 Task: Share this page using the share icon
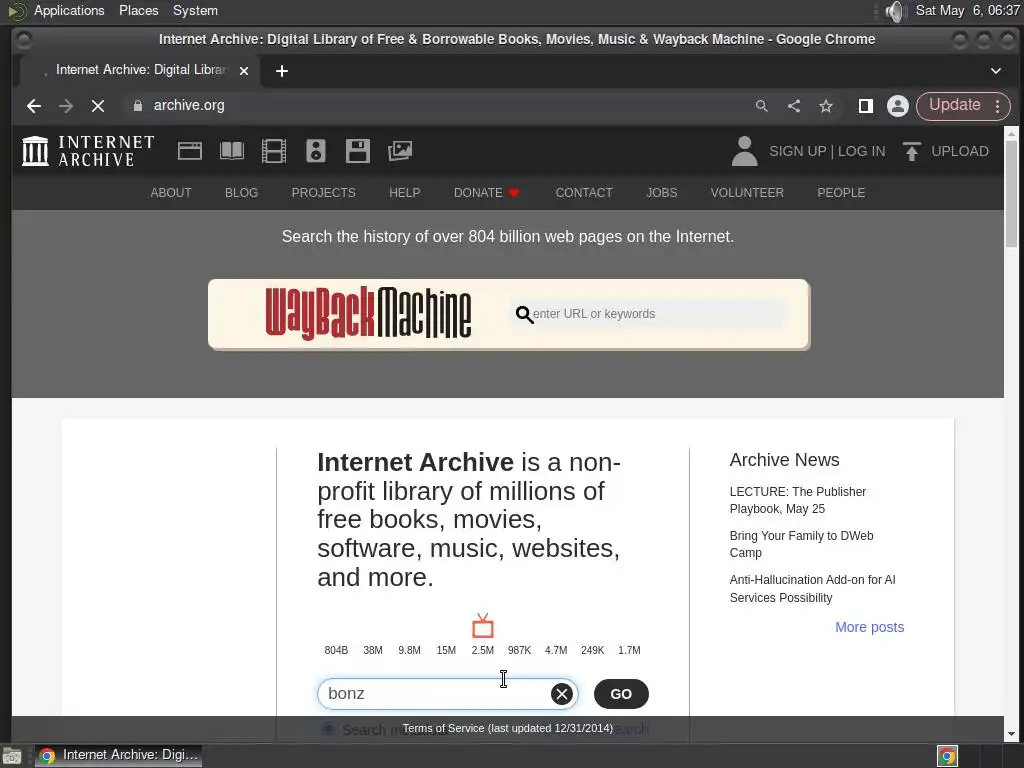pos(793,106)
